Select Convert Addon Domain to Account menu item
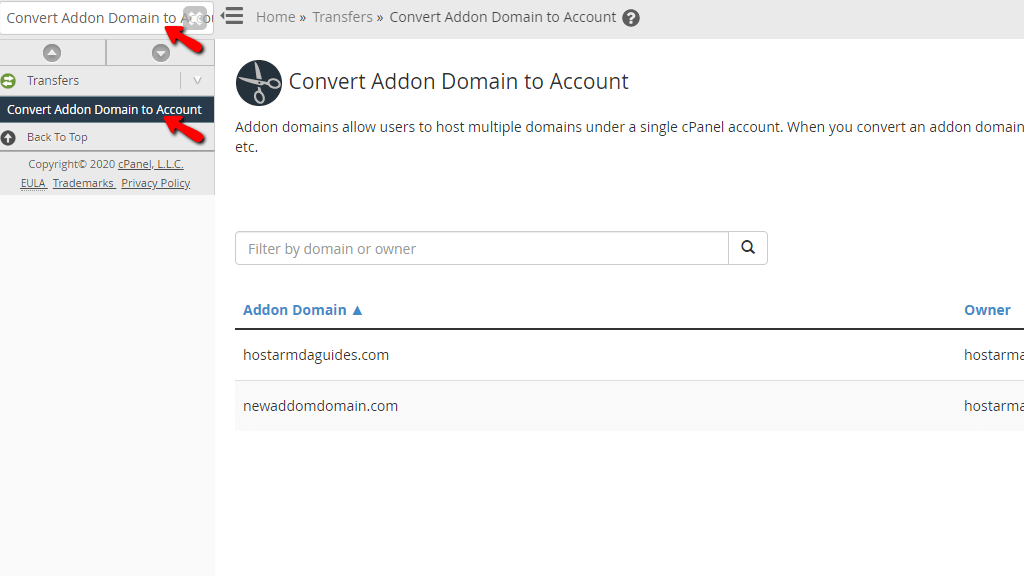This screenshot has height=576, width=1024. coord(106,110)
